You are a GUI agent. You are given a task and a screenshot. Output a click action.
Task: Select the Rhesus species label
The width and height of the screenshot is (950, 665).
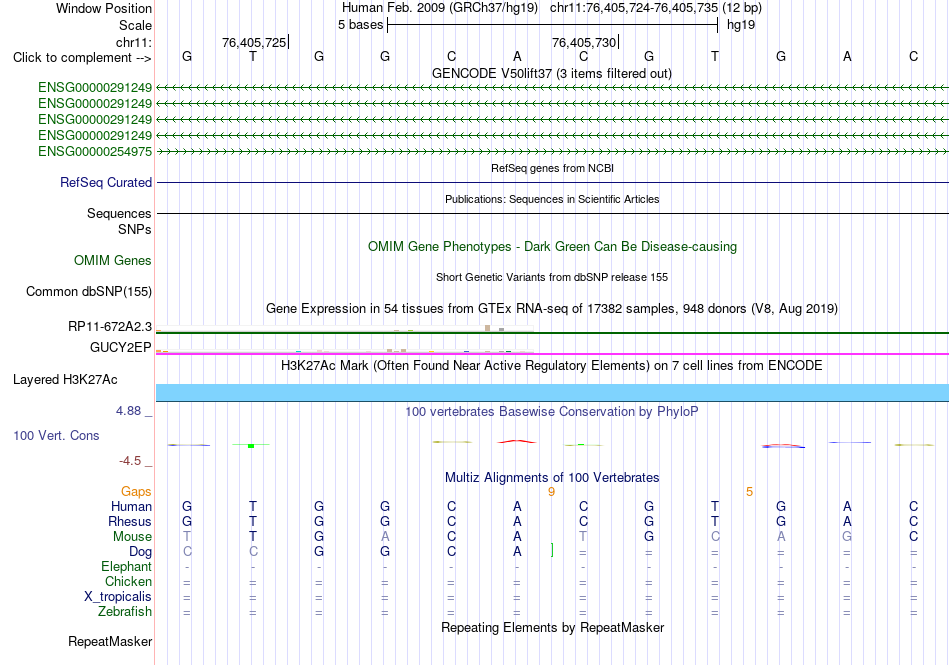point(130,521)
